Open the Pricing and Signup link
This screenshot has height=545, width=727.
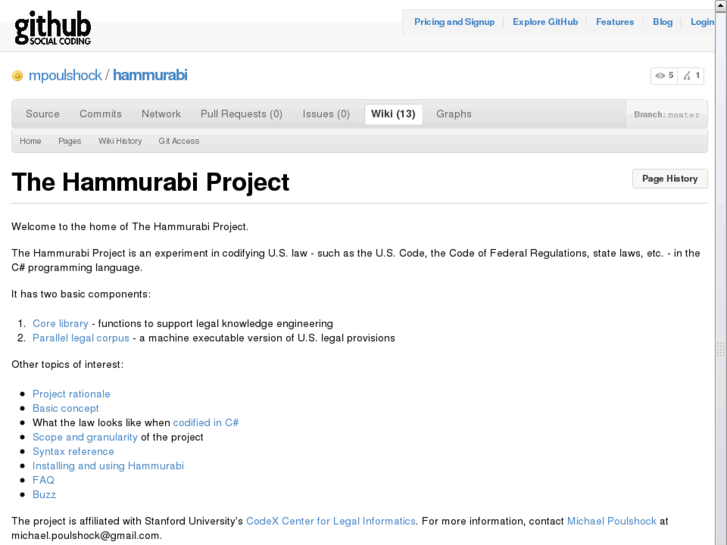[x=454, y=22]
